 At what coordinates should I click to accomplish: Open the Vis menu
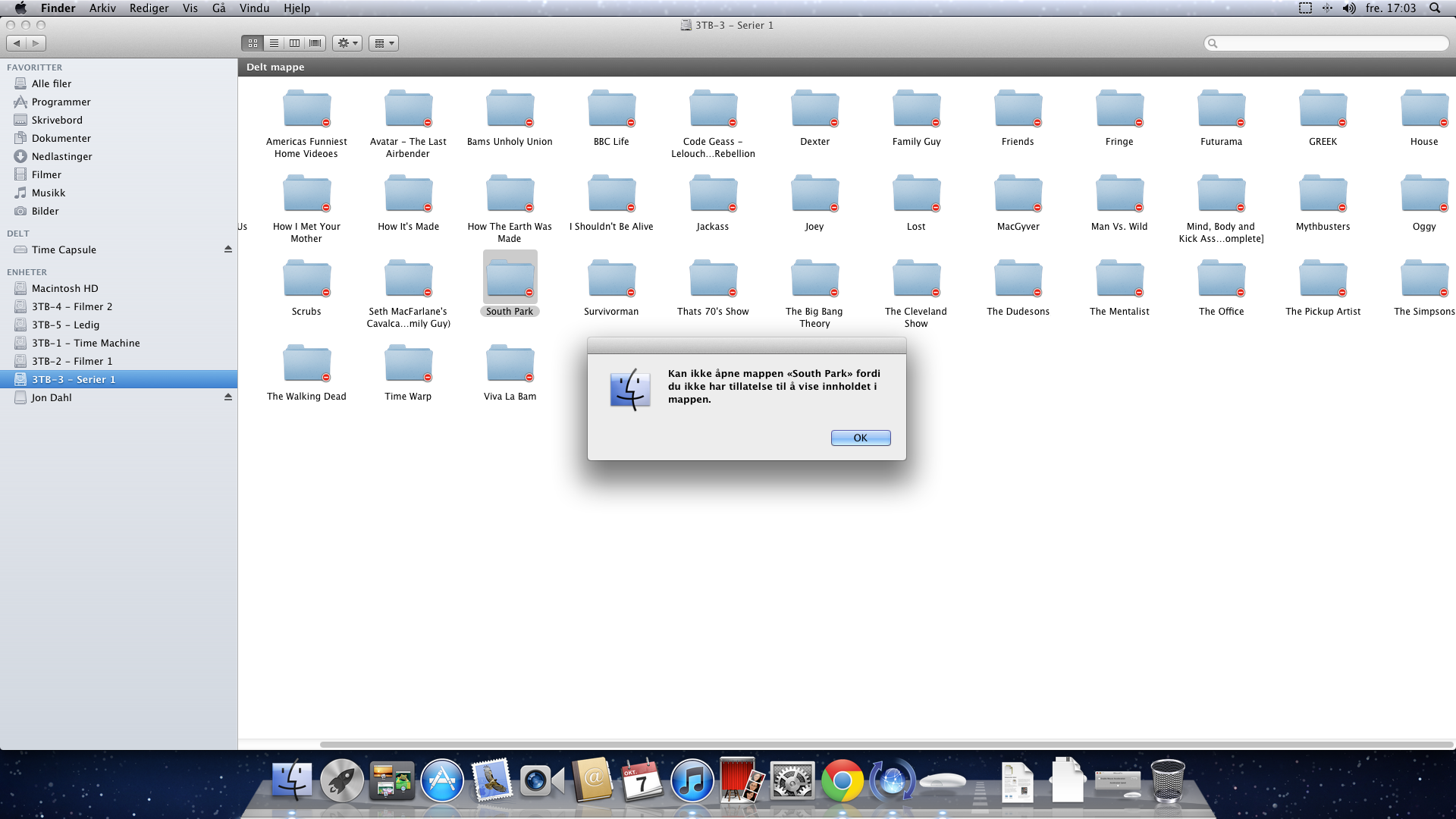[x=190, y=8]
